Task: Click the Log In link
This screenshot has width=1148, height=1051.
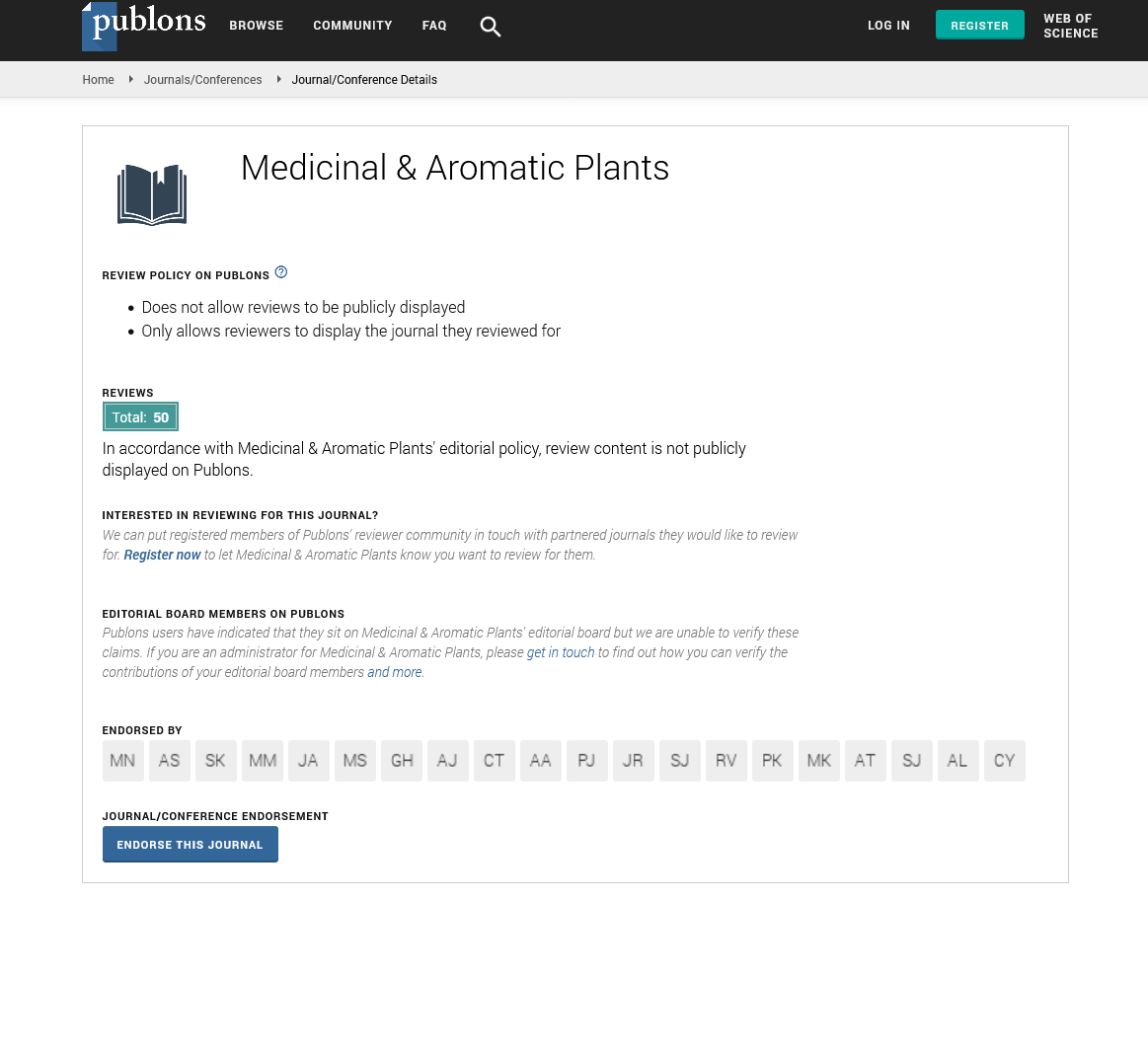Action: click(x=888, y=26)
